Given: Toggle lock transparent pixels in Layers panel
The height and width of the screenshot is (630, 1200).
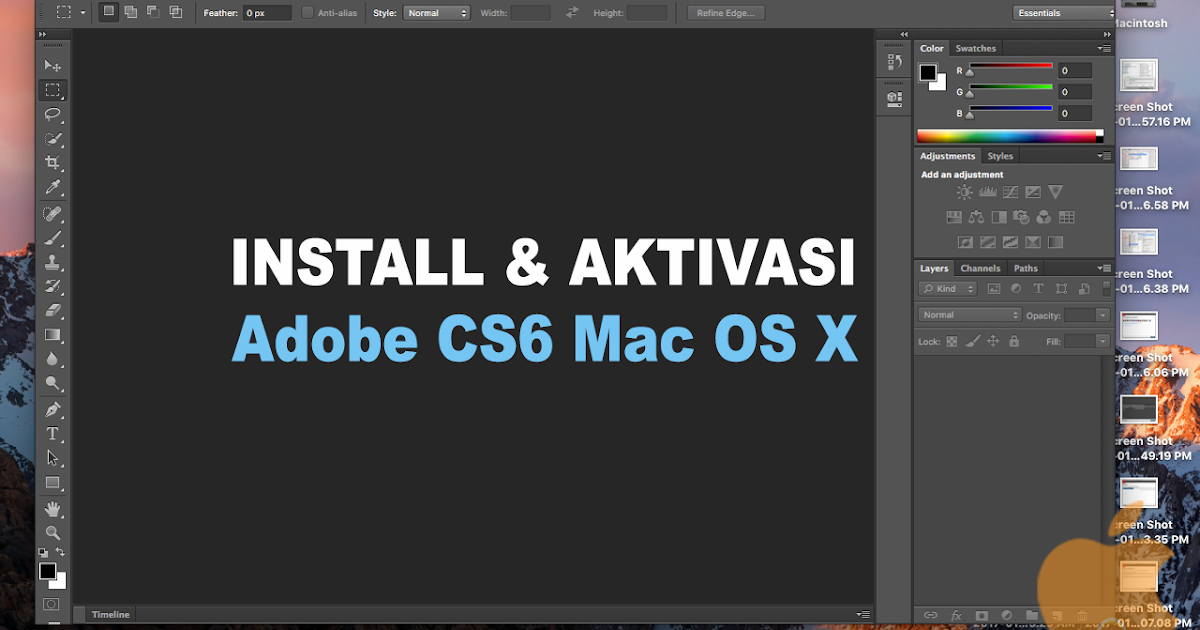Looking at the screenshot, I should 951,341.
